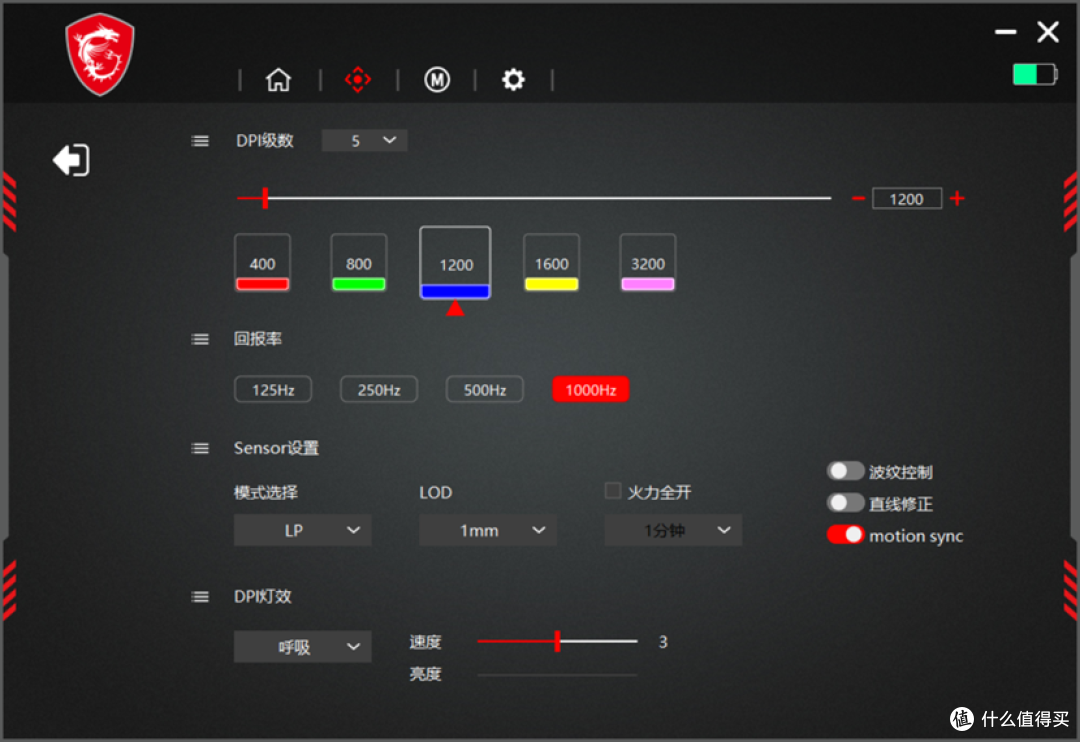Open the 呼吸 lighting effect dropdown
The height and width of the screenshot is (742, 1080).
[302, 646]
